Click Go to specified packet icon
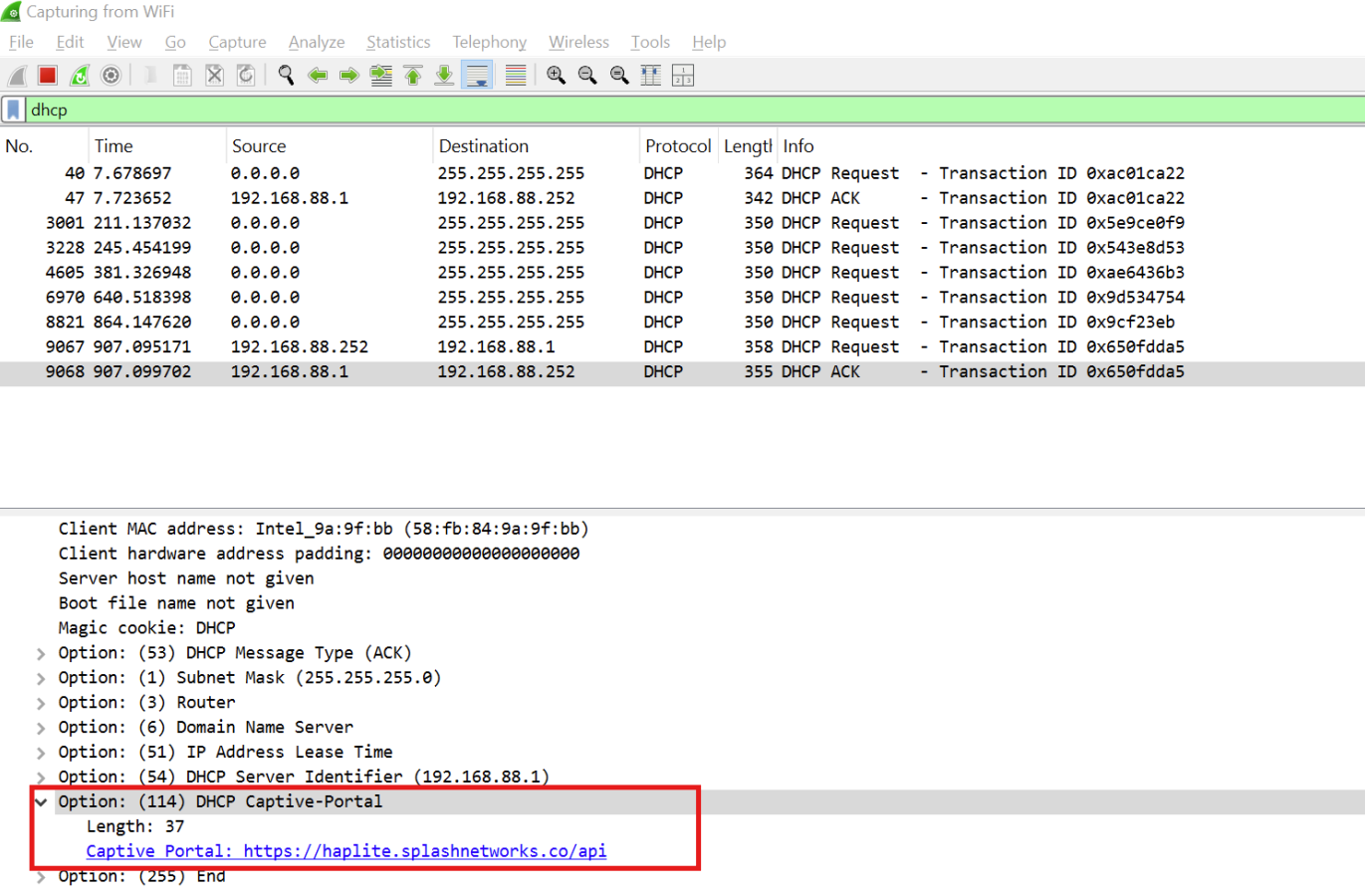The height and width of the screenshot is (896, 1365). coord(381,76)
